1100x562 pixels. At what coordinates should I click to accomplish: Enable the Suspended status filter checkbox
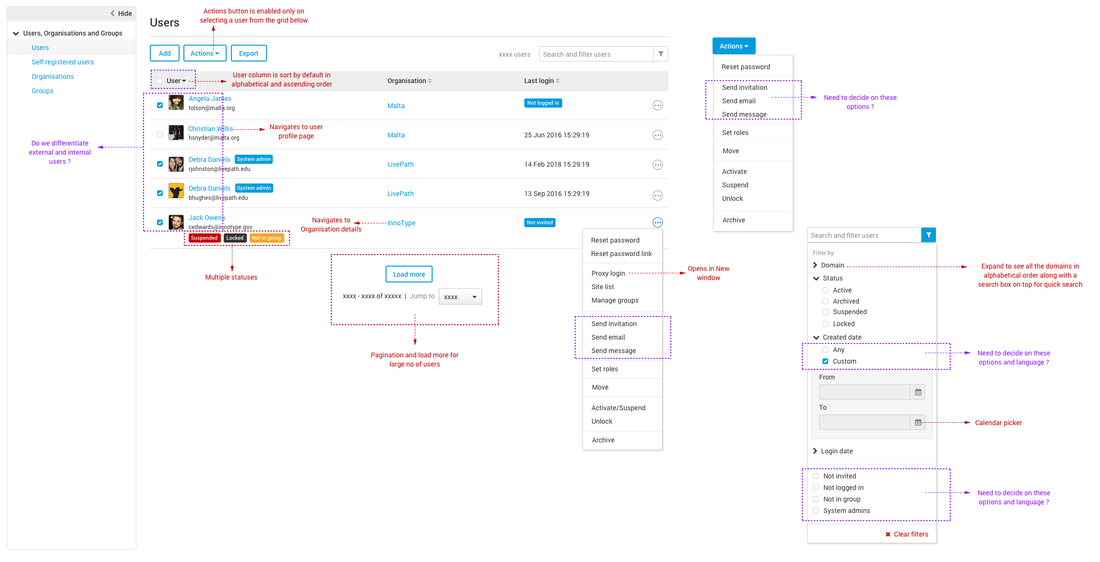[825, 312]
